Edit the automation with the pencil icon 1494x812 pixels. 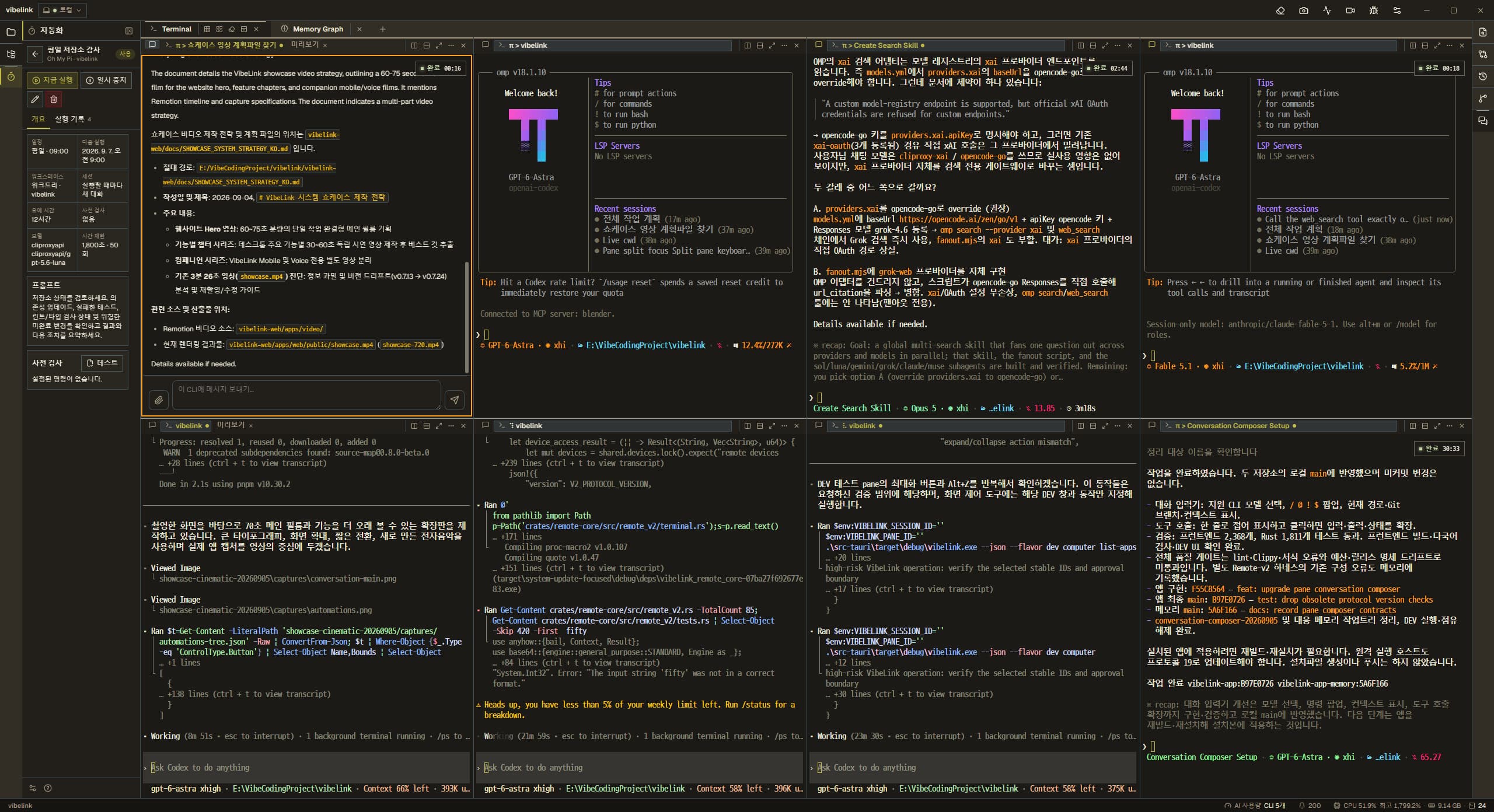point(35,99)
